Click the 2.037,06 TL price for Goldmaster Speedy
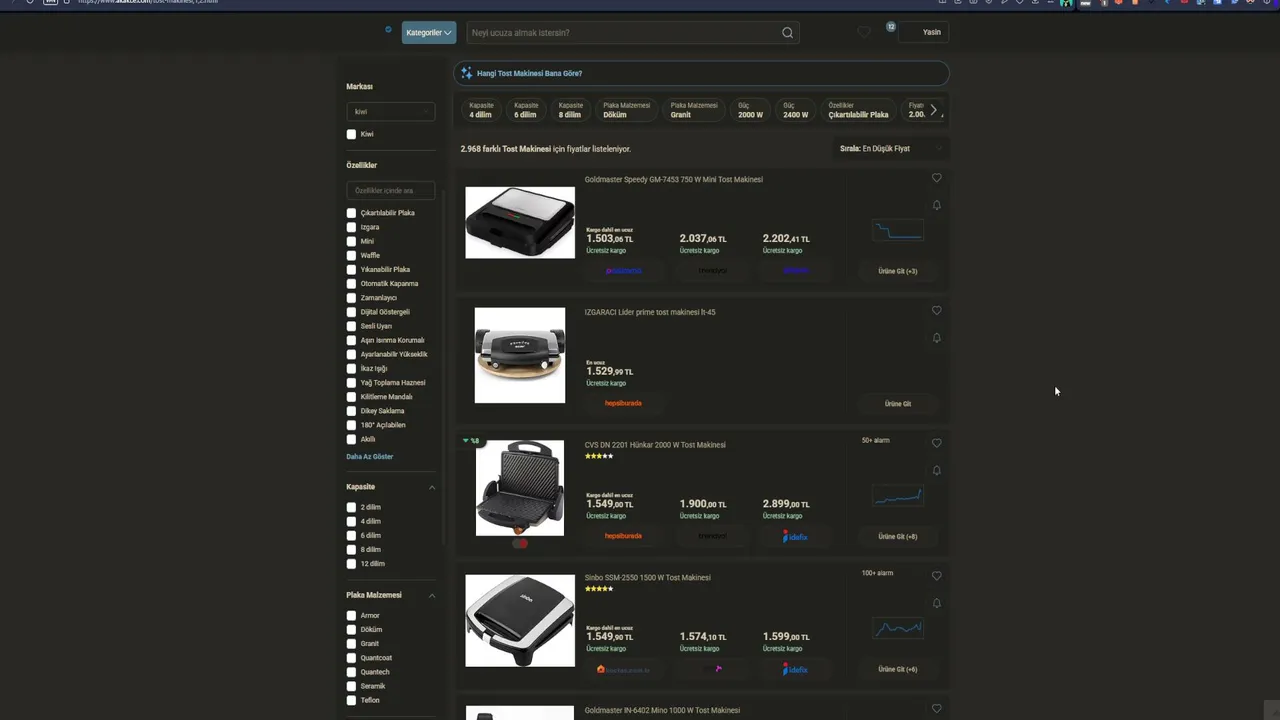Viewport: 1280px width, 720px height. 703,239
